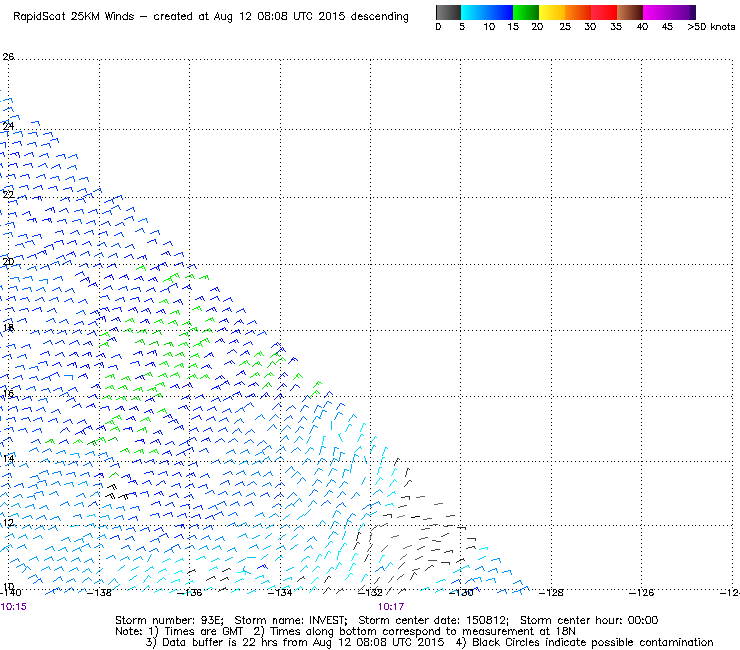Click the purple 10:17 time marker
The width and height of the screenshot is (740, 650).
coord(391,607)
